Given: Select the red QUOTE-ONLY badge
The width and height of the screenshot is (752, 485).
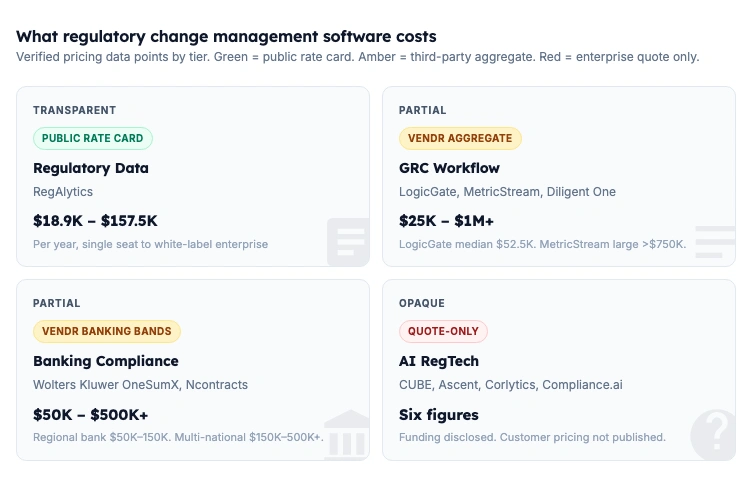Looking at the screenshot, I should coord(443,331).
